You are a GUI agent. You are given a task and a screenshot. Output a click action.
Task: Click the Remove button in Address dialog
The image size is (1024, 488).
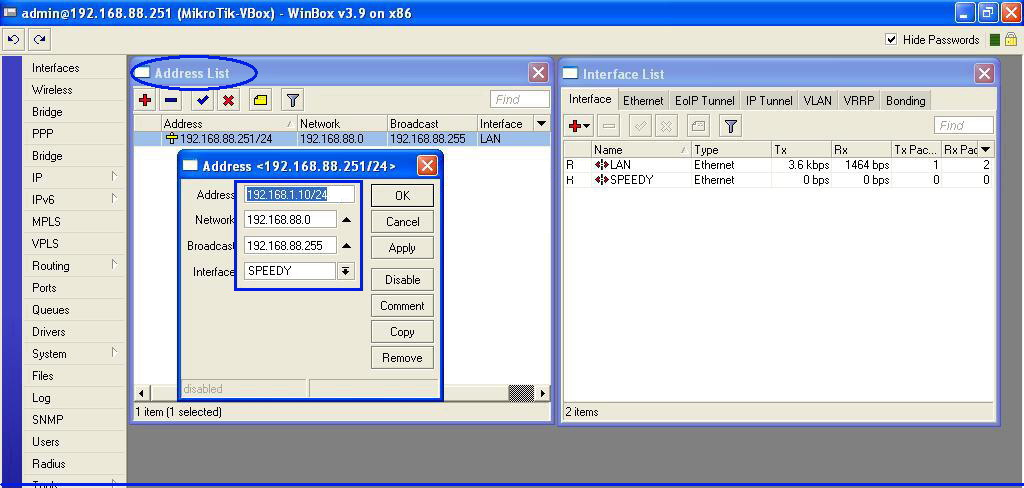pos(402,358)
